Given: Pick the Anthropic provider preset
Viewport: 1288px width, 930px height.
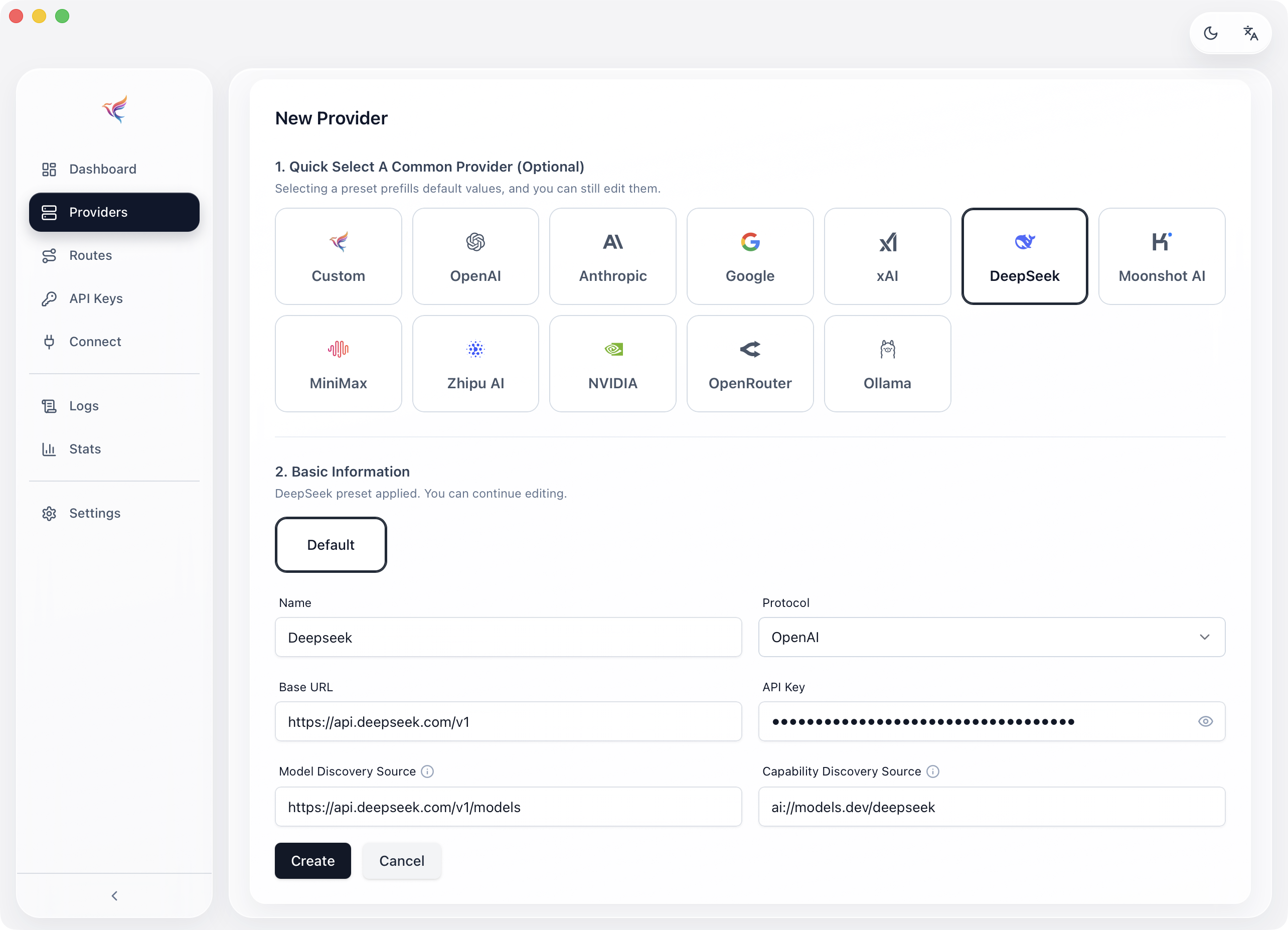Looking at the screenshot, I should (x=613, y=256).
